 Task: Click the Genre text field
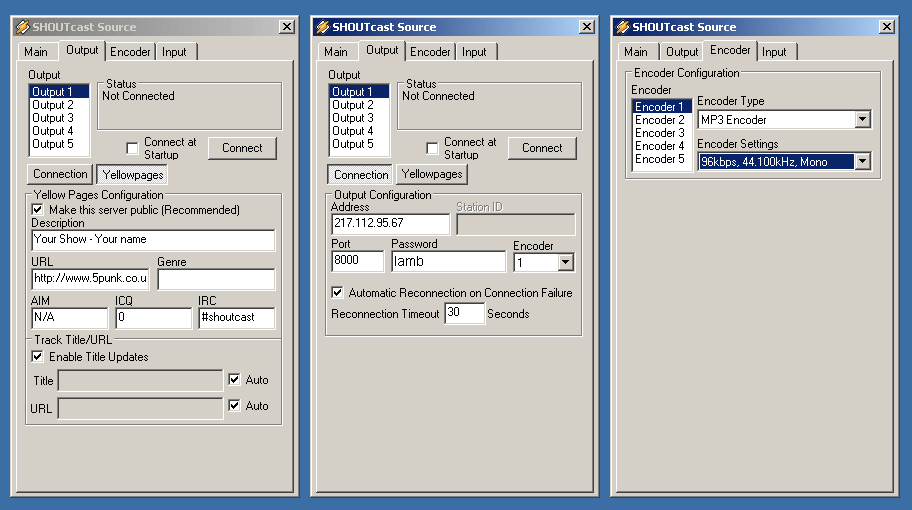tap(215, 280)
